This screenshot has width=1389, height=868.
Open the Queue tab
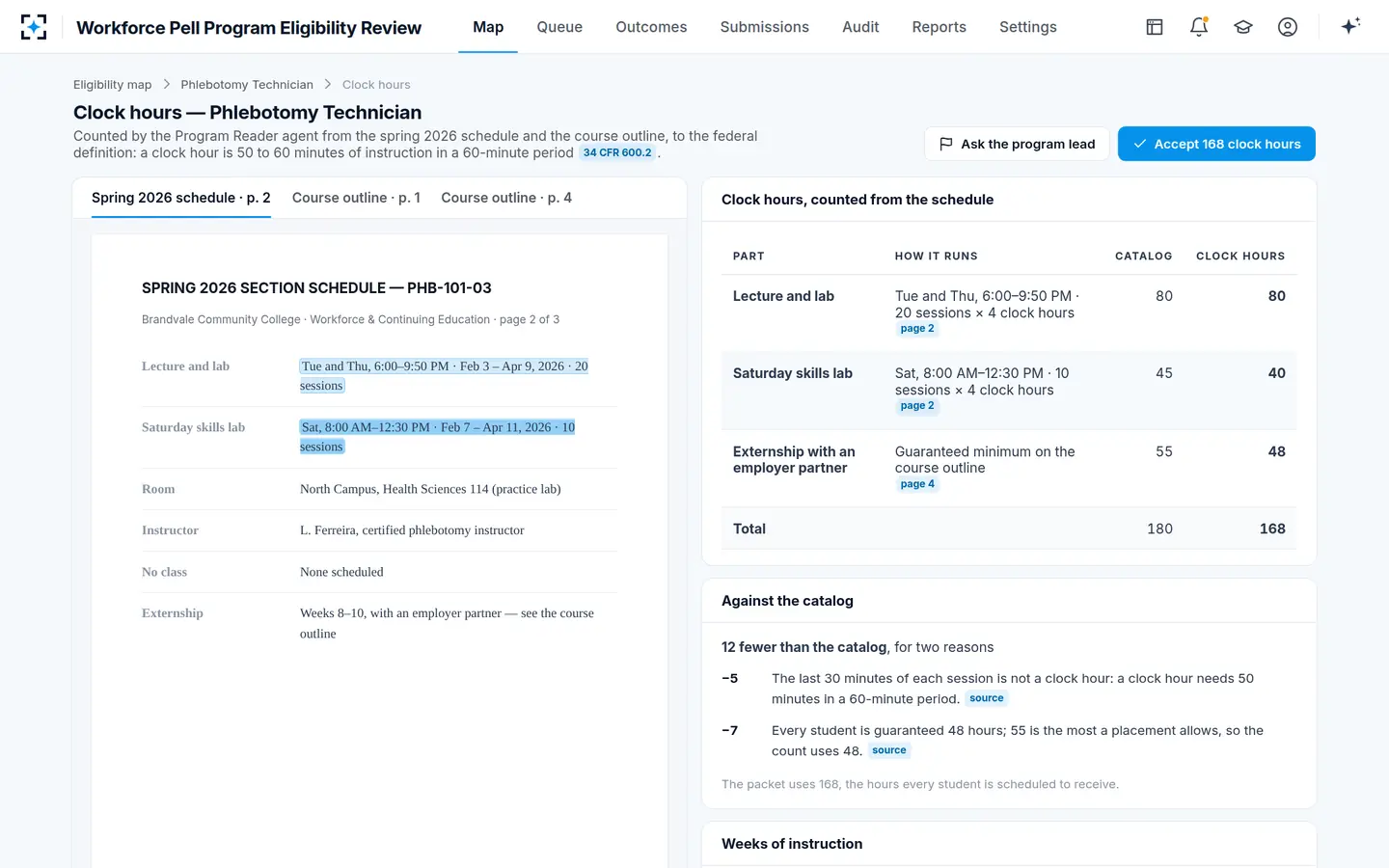pyautogui.click(x=559, y=27)
